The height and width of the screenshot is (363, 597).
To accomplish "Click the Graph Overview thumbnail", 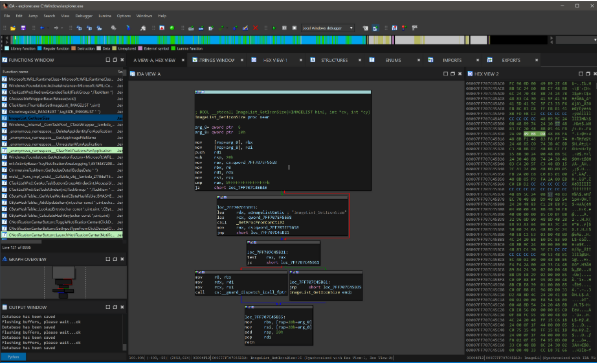I will (64, 282).
